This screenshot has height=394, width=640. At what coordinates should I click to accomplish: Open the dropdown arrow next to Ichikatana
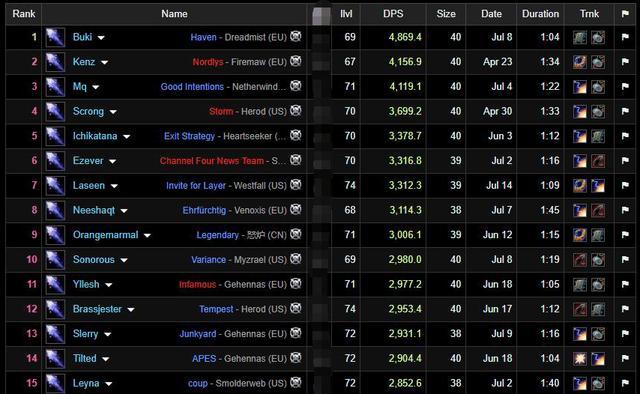point(127,137)
